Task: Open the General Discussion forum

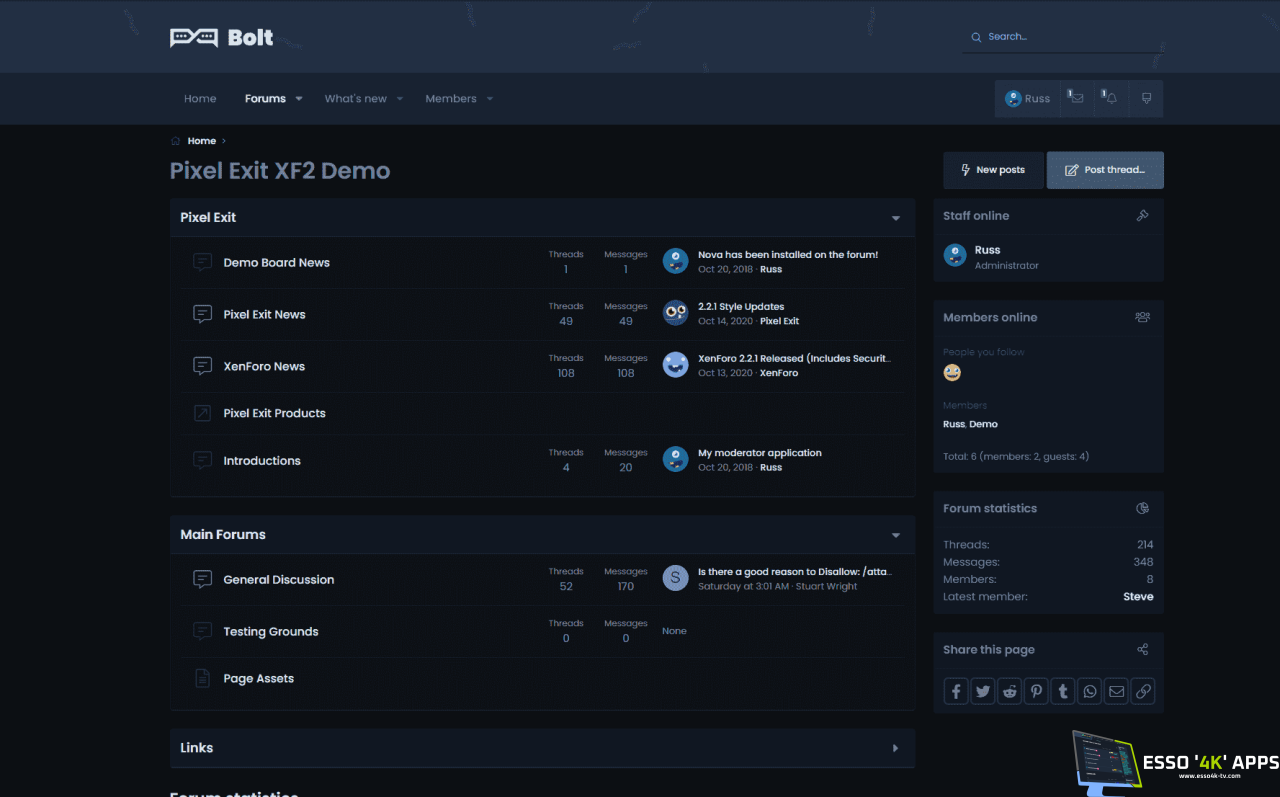Action: 278,580
